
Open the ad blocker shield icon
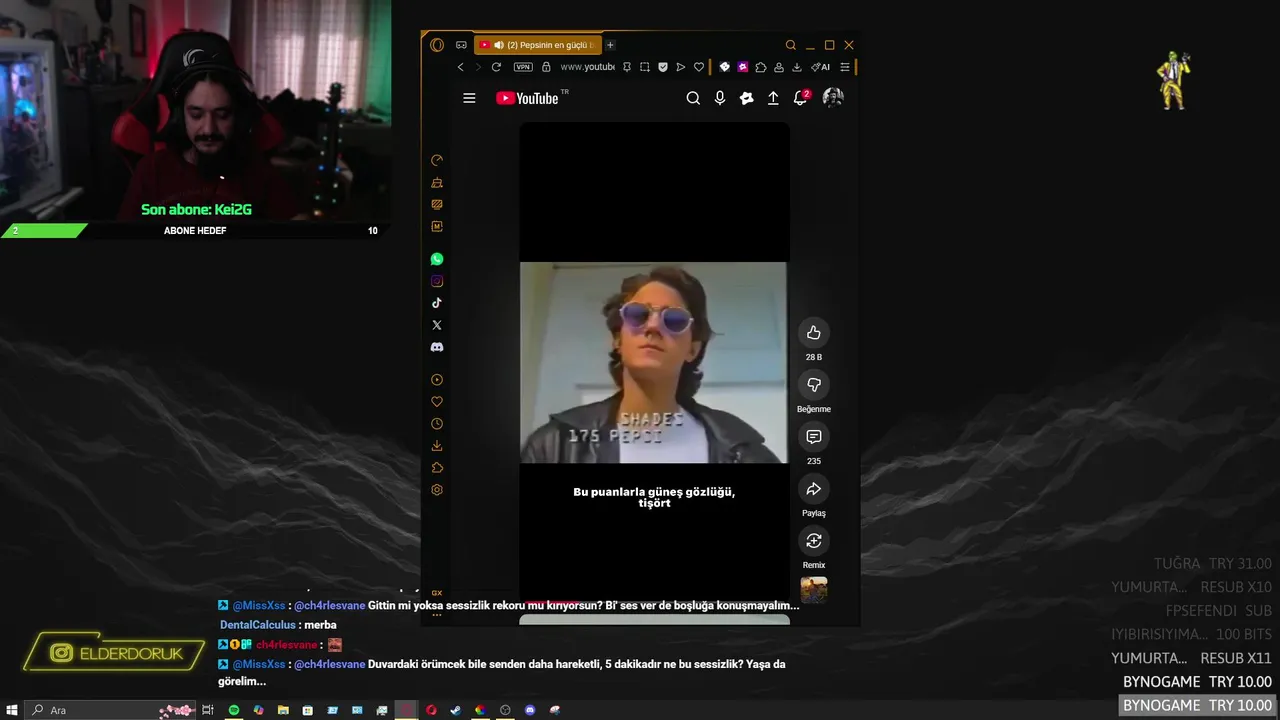(662, 67)
